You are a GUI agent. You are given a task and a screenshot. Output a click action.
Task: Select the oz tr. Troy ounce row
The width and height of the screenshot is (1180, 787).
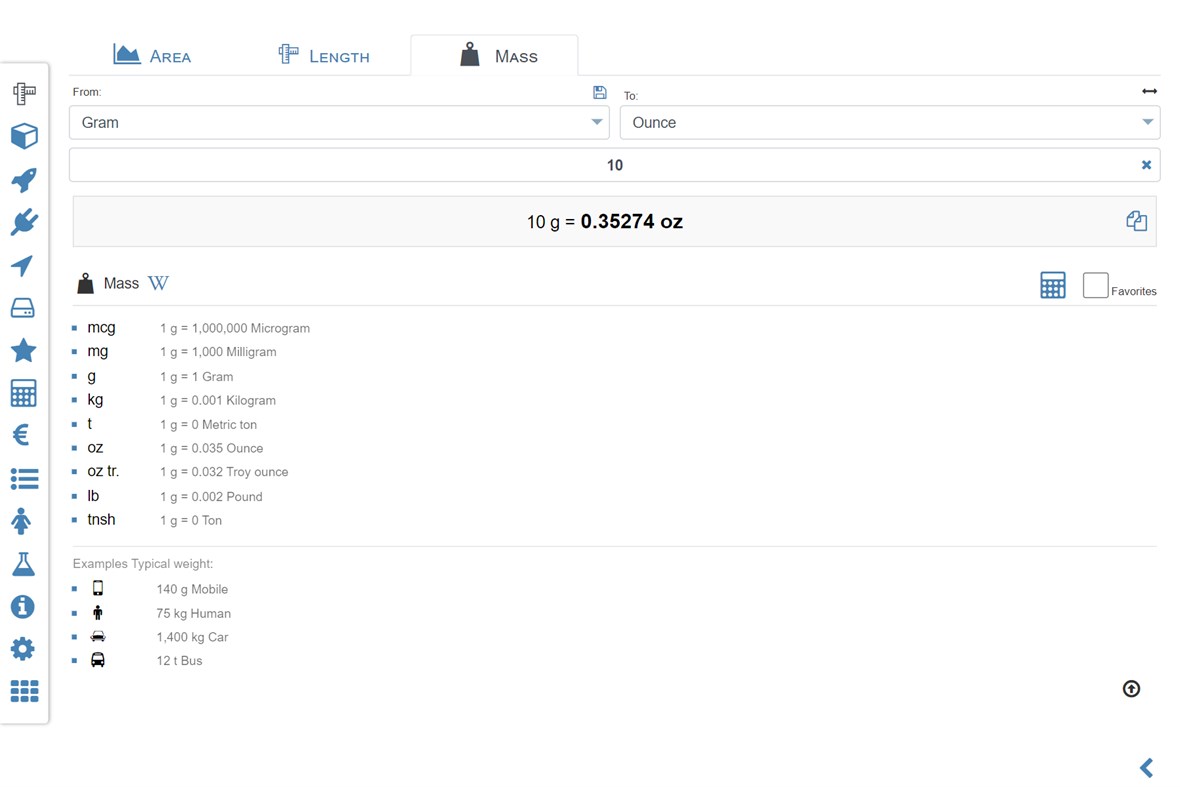[181, 472]
